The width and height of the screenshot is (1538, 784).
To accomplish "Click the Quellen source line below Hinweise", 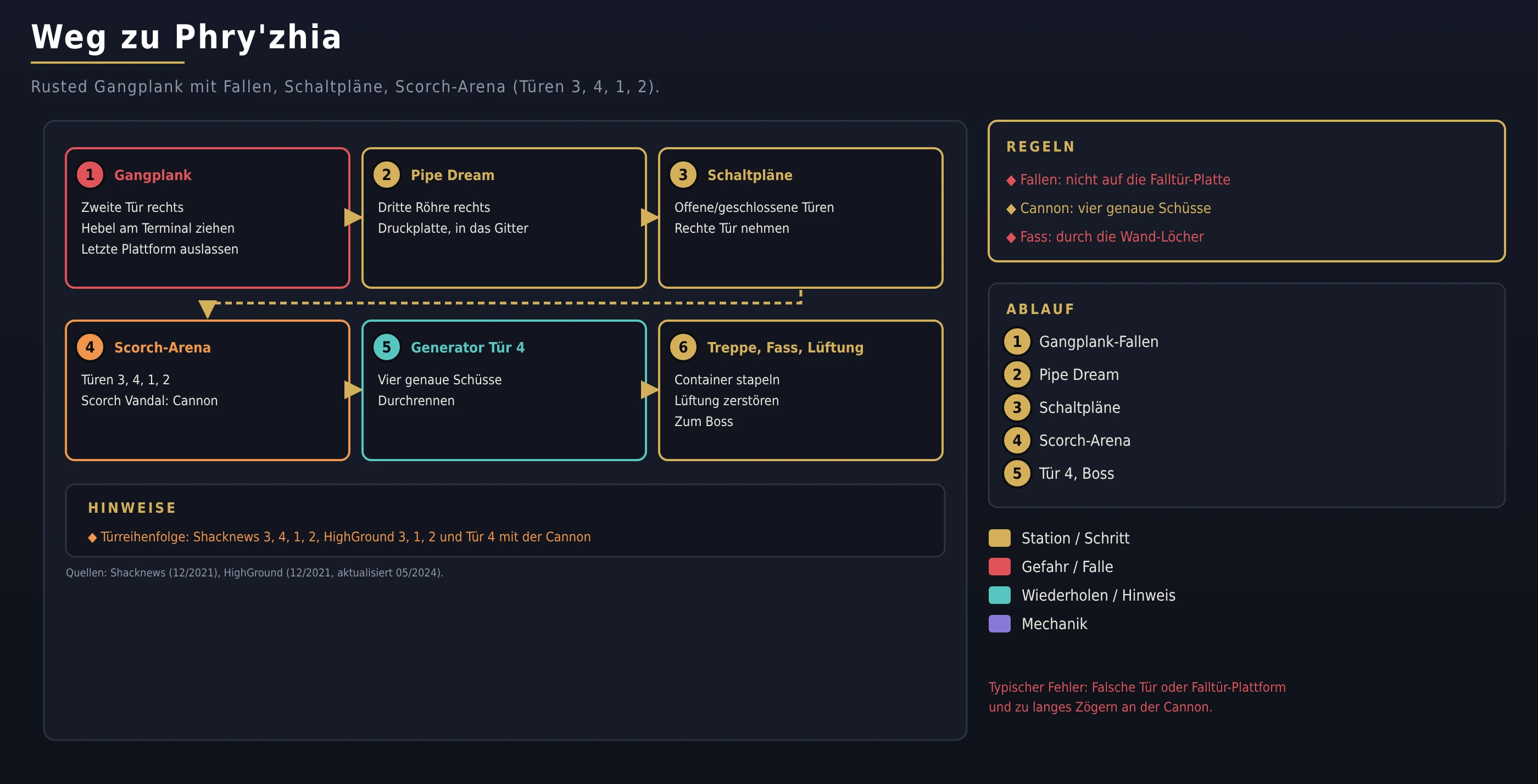I will pyautogui.click(x=254, y=573).
